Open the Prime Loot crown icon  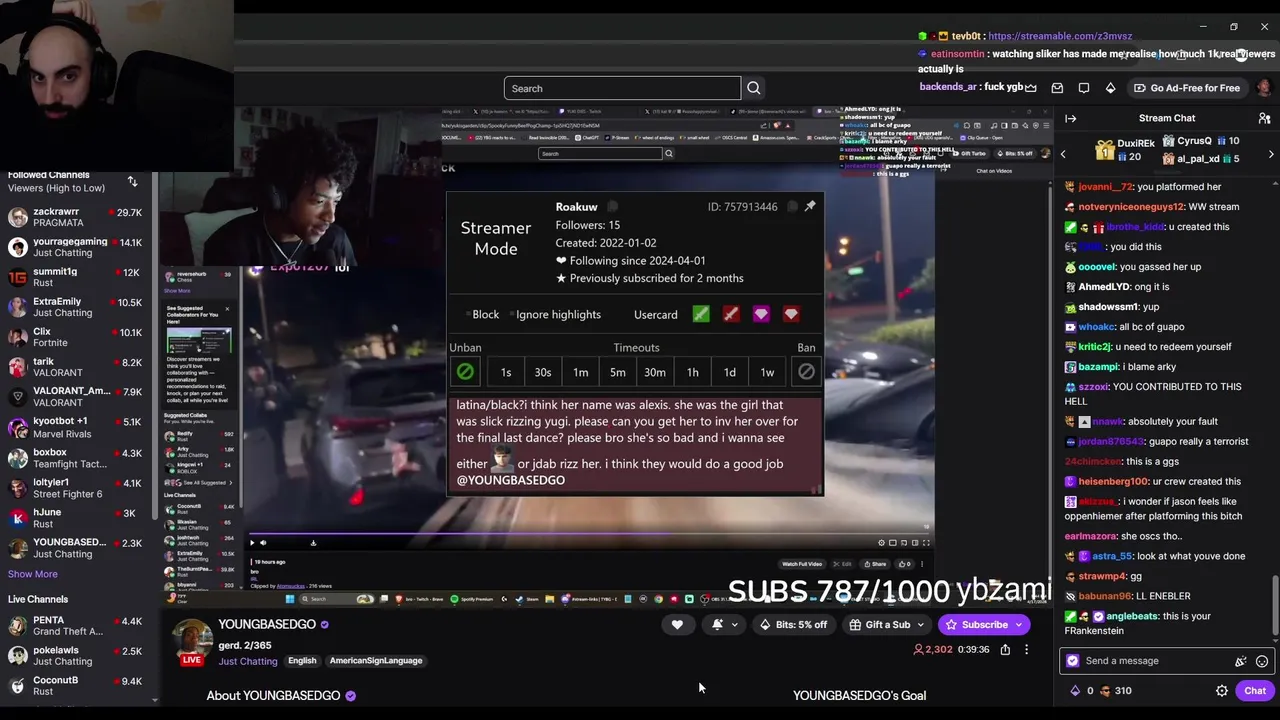(1031, 88)
